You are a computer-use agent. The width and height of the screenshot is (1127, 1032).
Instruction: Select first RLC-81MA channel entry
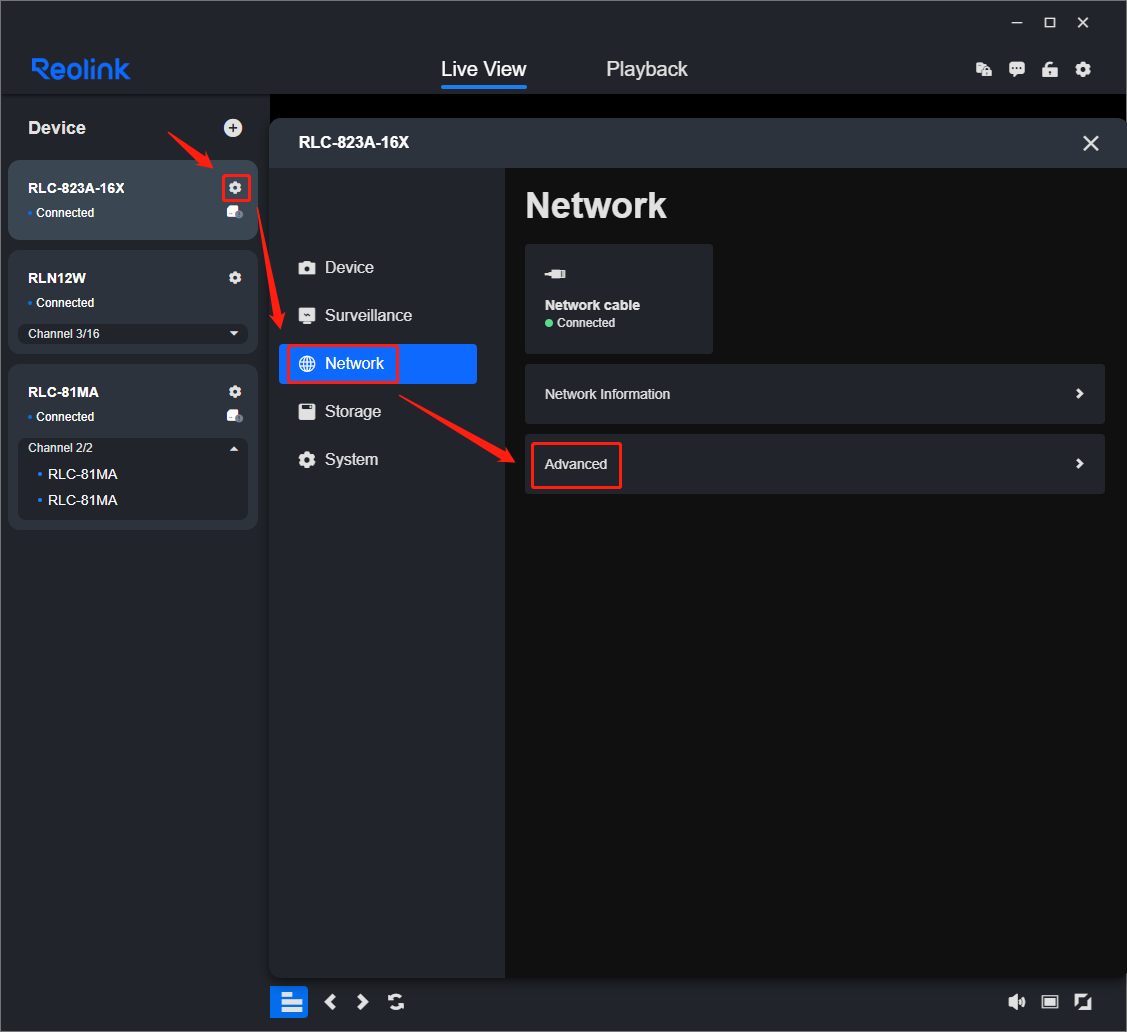click(82, 474)
